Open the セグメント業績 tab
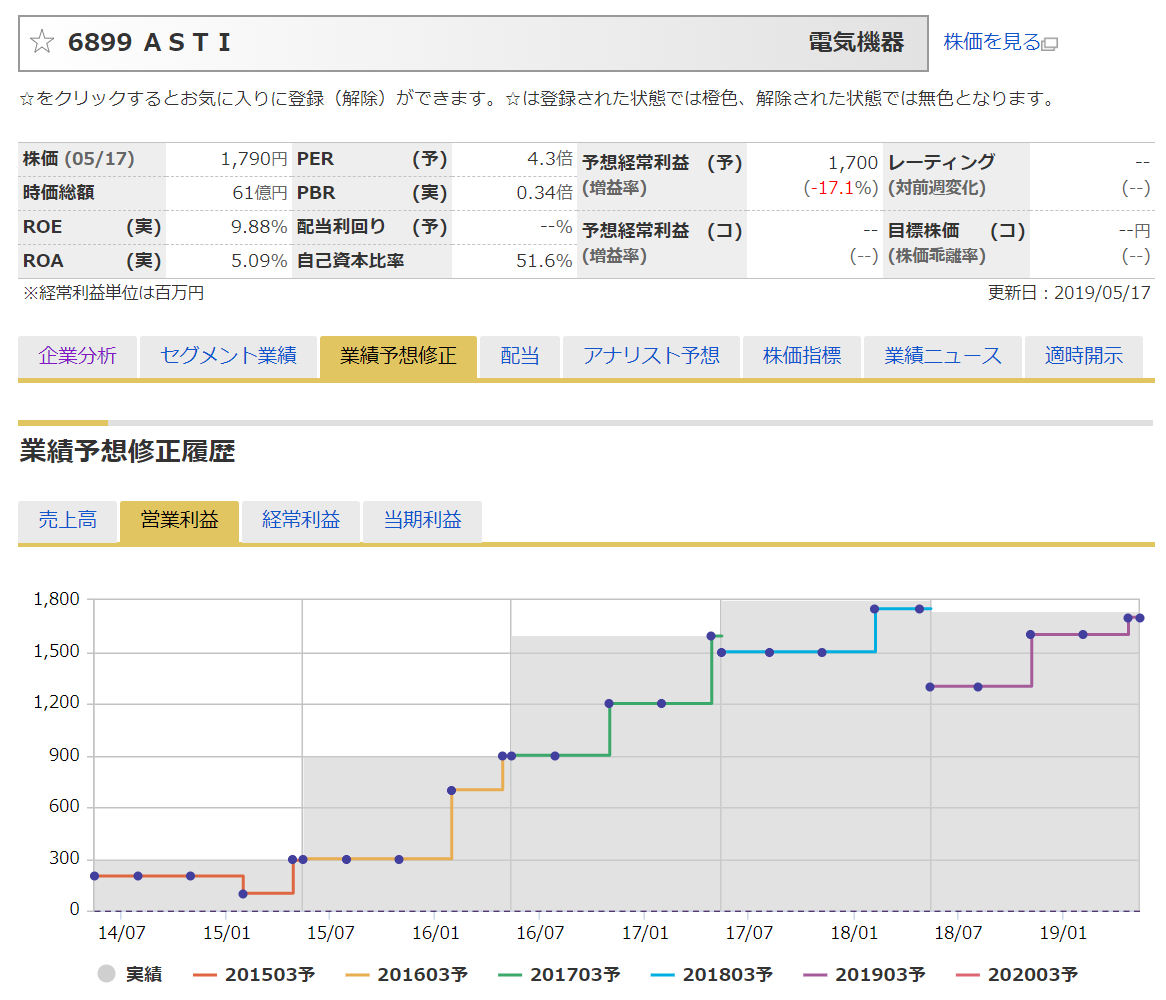This screenshot has width=1166, height=1000. (228, 356)
